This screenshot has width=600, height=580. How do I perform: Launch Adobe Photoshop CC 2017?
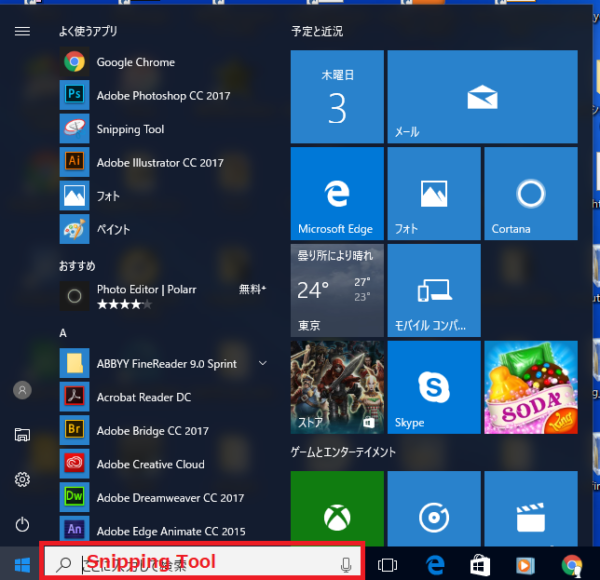(x=163, y=95)
